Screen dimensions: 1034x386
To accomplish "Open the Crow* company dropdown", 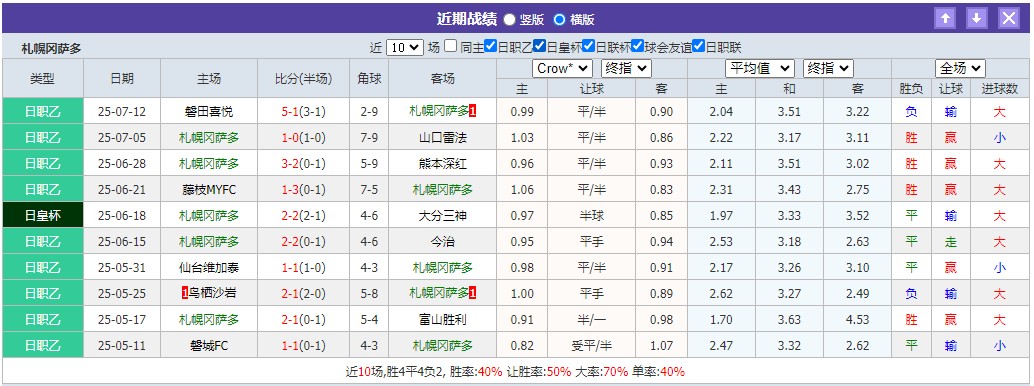I will 563,68.
